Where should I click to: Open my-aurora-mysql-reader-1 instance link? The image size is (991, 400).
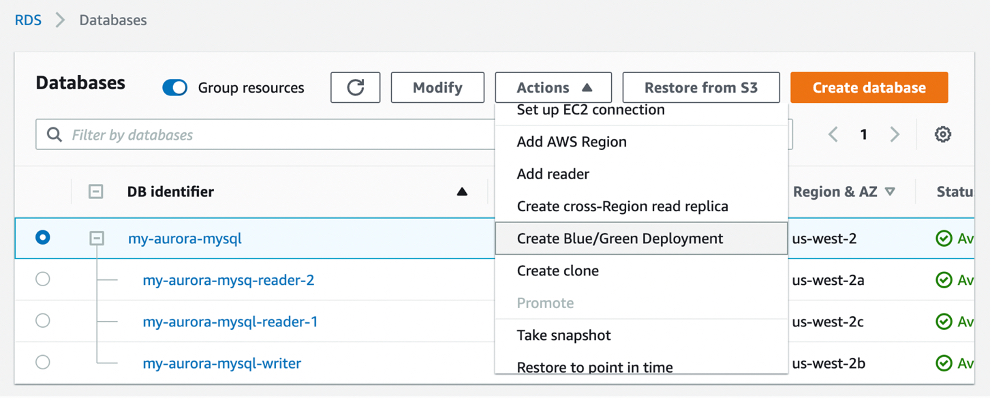click(230, 322)
